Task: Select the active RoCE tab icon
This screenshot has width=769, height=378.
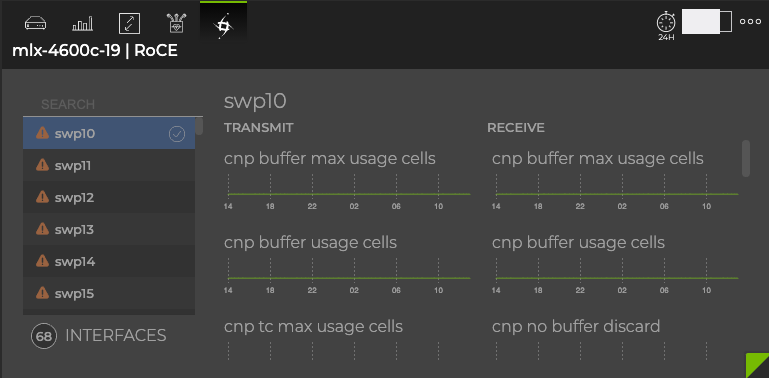Action: [223, 25]
